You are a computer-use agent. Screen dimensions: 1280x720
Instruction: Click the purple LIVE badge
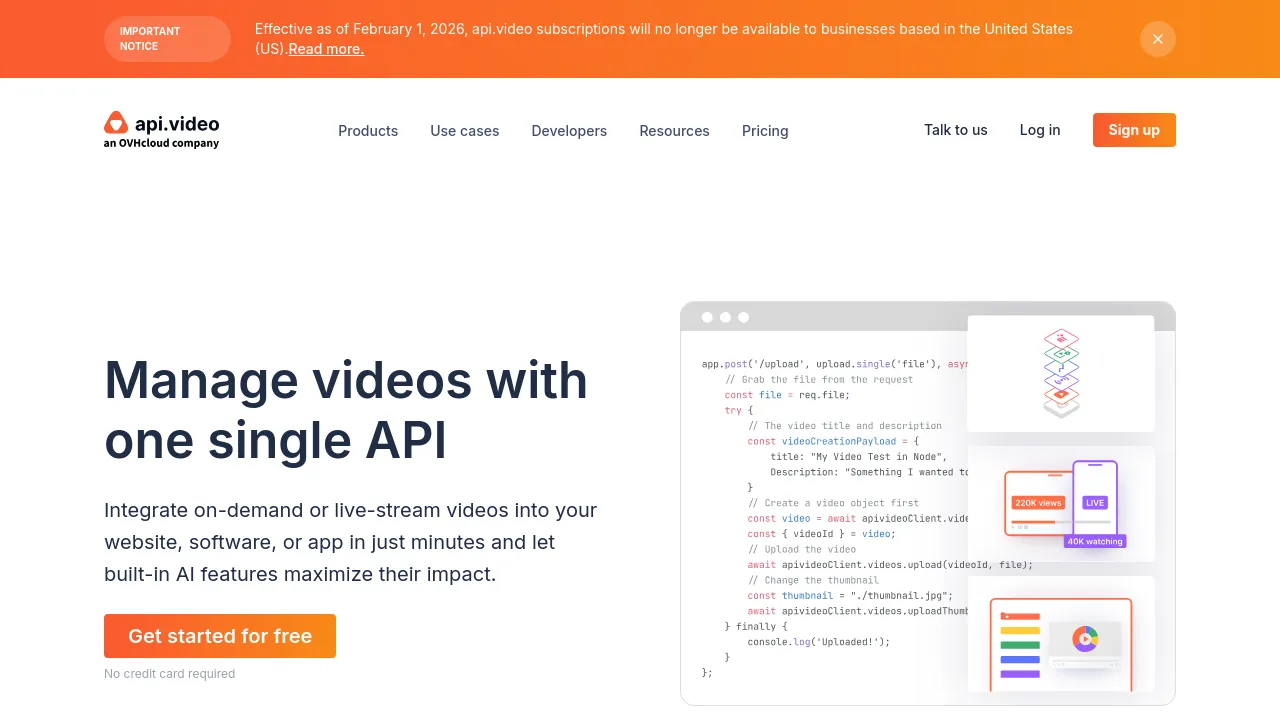1095,503
